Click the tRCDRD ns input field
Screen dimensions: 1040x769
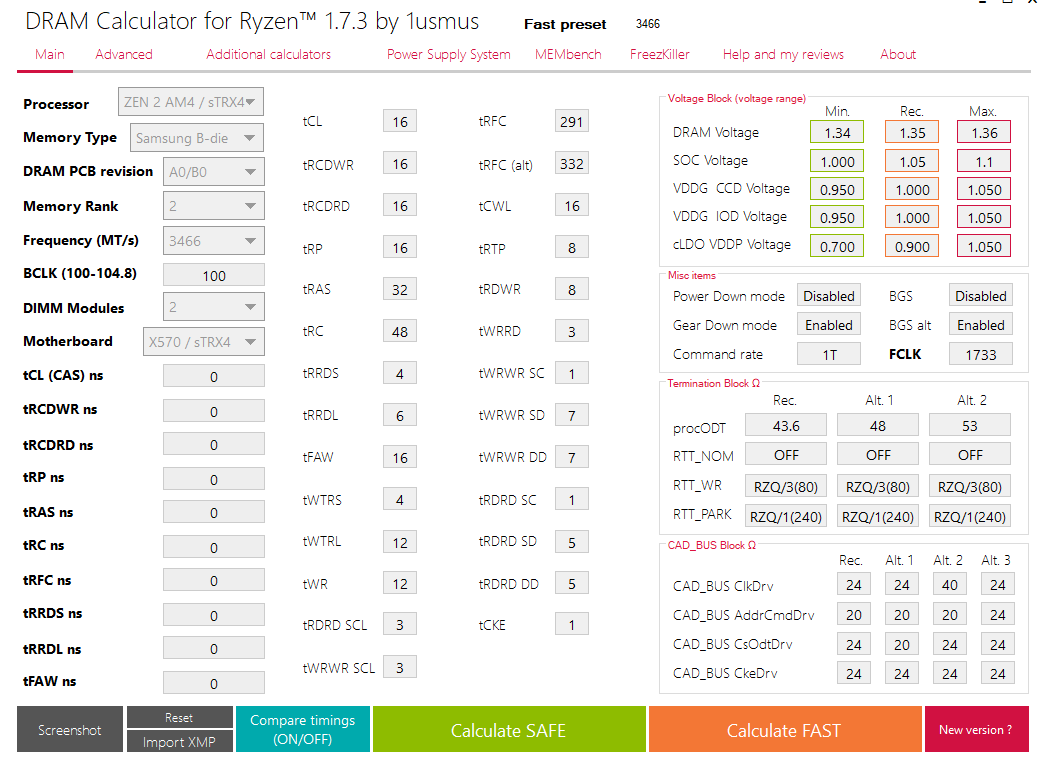coord(214,445)
